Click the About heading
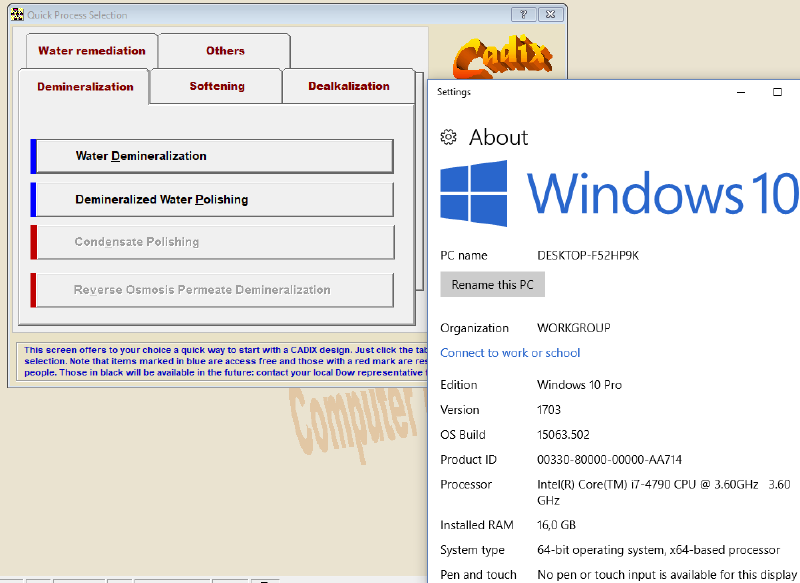The image size is (800, 583). point(498,137)
